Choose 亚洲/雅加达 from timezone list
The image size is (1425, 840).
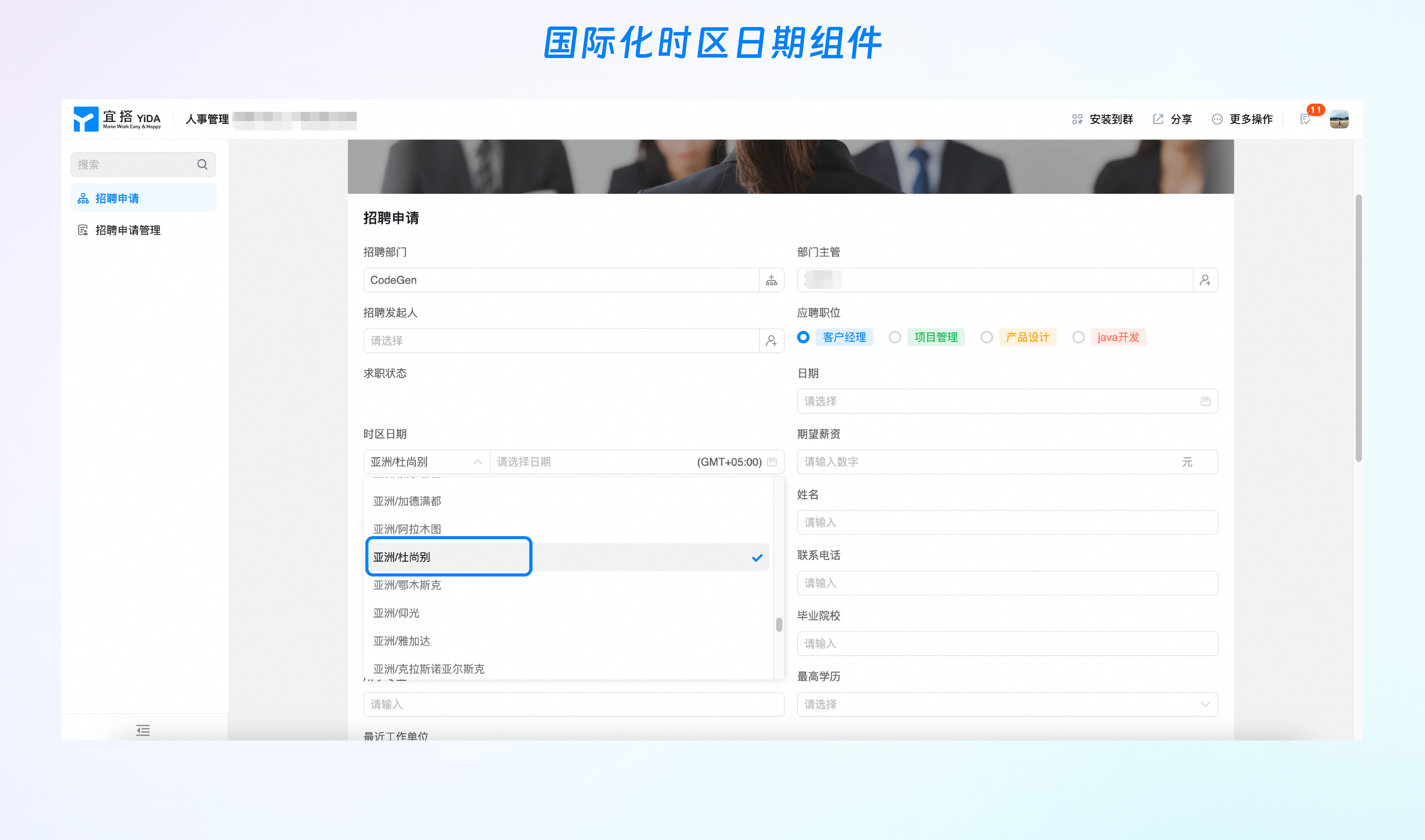click(x=568, y=641)
